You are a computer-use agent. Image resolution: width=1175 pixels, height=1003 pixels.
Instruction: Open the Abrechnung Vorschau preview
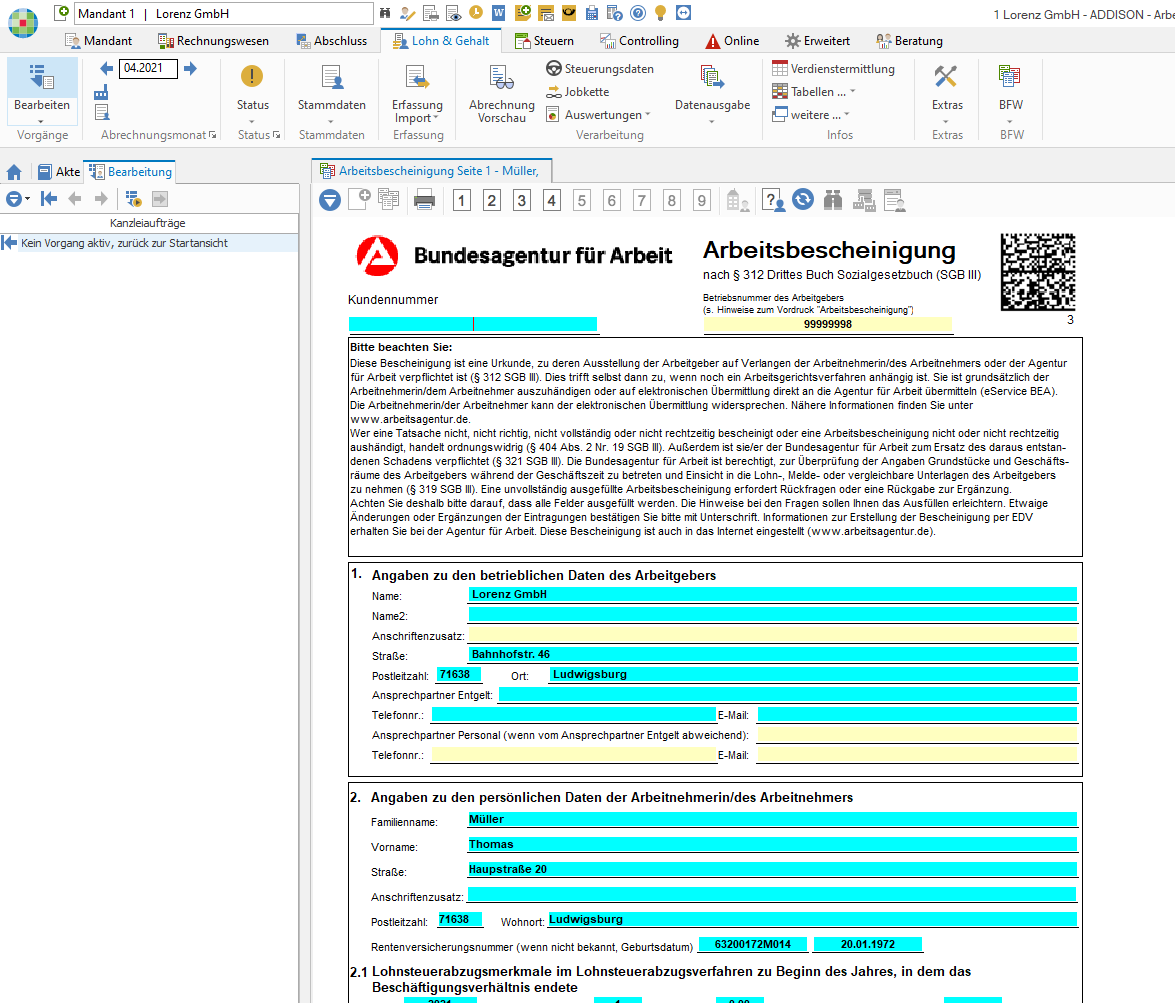(x=501, y=93)
